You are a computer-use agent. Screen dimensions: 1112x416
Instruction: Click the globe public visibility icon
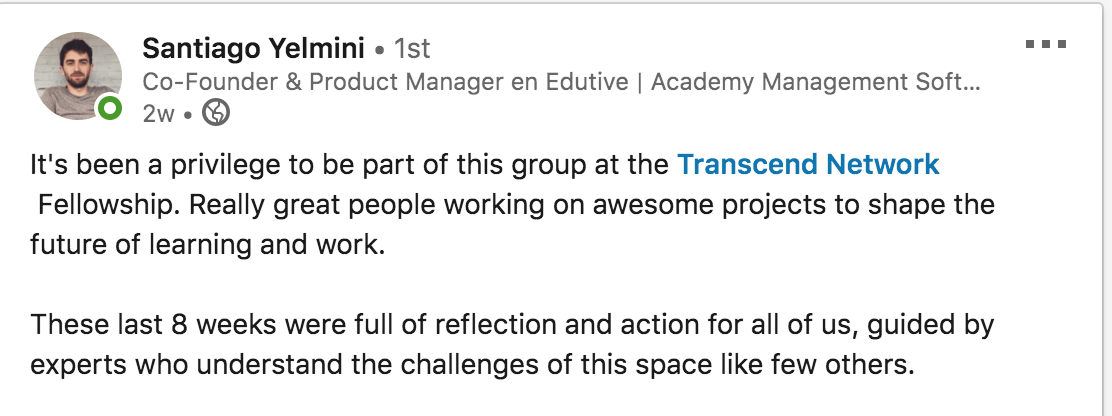click(x=216, y=113)
